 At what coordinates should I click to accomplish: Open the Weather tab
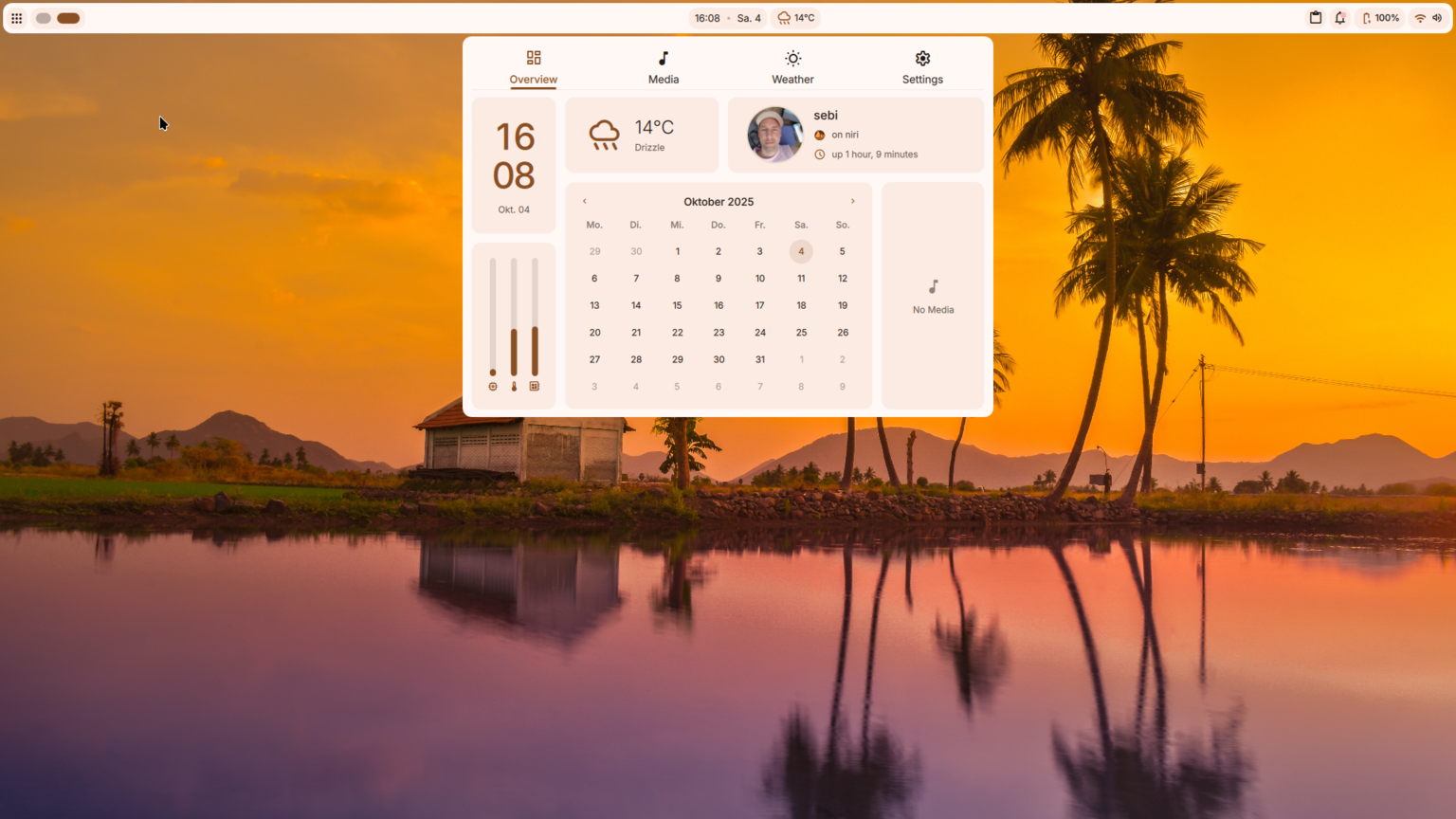792,67
